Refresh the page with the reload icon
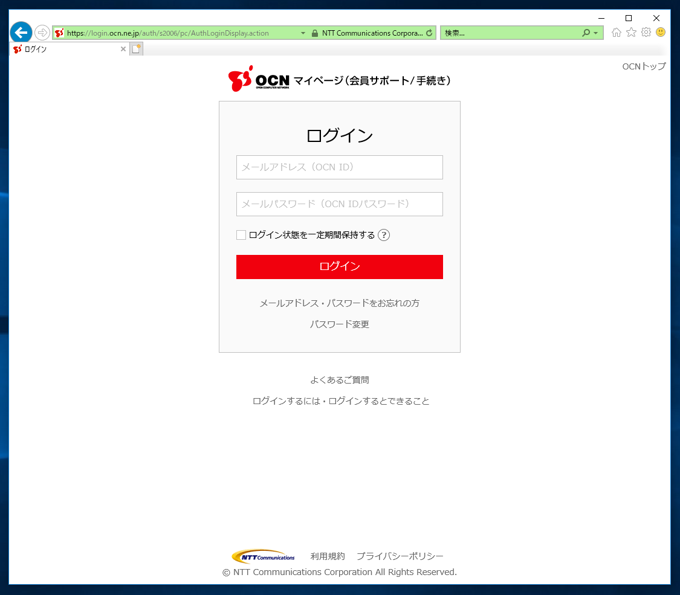Image resolution: width=680 pixels, height=595 pixels. tap(429, 33)
